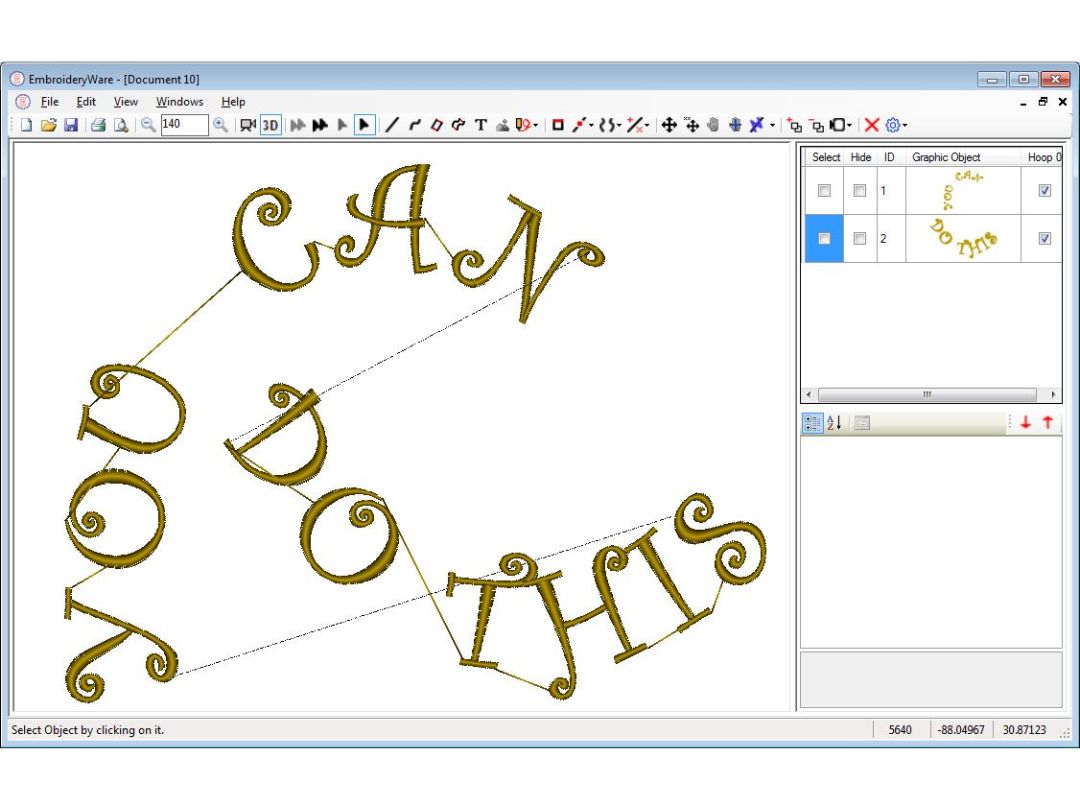Expand the gear settings dropdown arrow
This screenshot has height=810, width=1080.
905,125
